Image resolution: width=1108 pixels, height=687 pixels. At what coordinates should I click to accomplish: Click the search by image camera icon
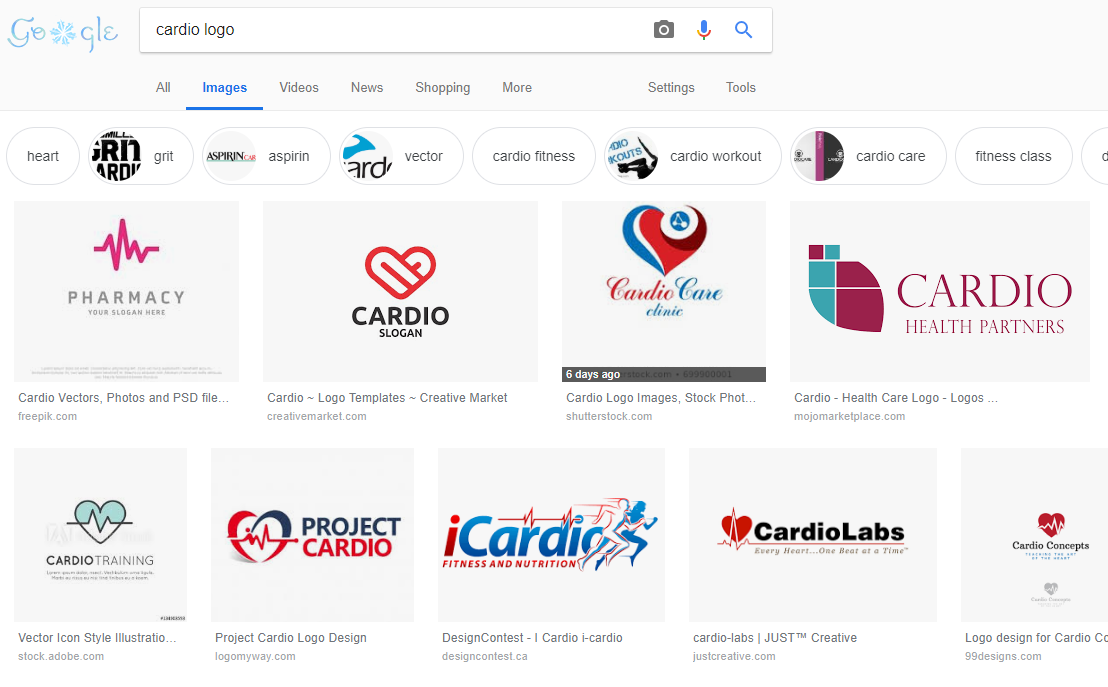pyautogui.click(x=664, y=30)
